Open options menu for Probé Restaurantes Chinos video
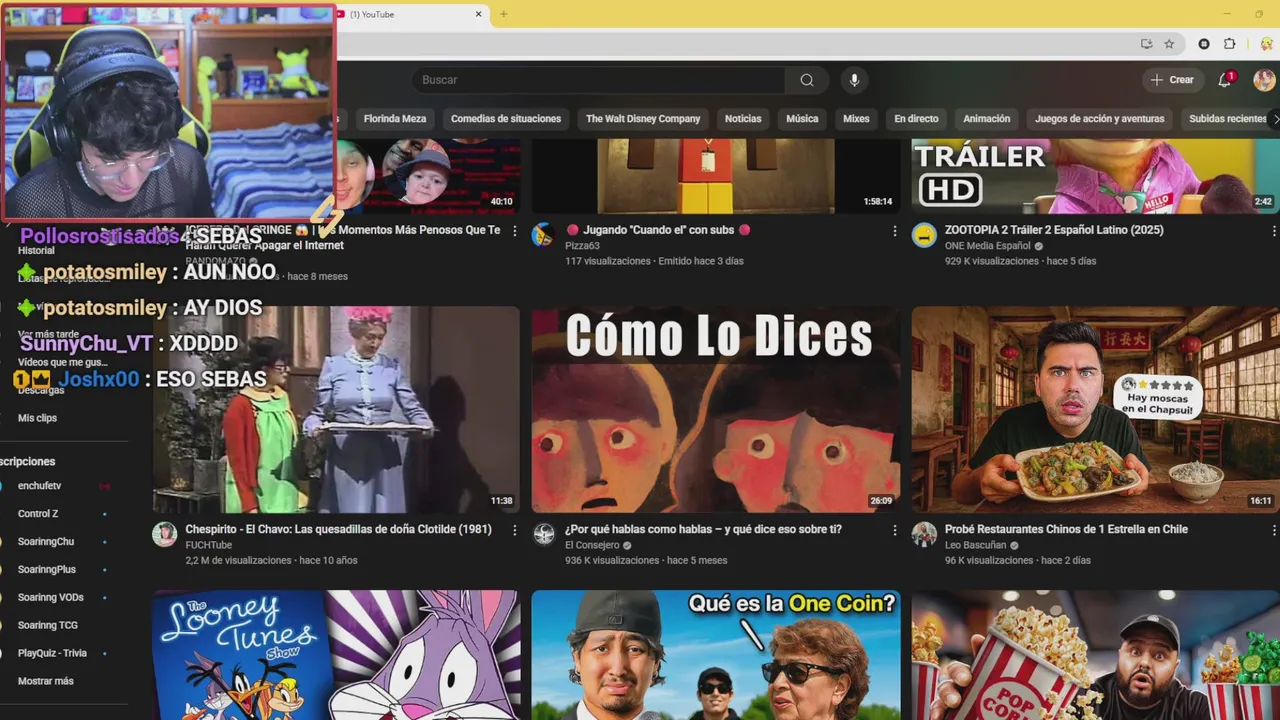Screen dimensions: 1280x720 [x=1273, y=530]
